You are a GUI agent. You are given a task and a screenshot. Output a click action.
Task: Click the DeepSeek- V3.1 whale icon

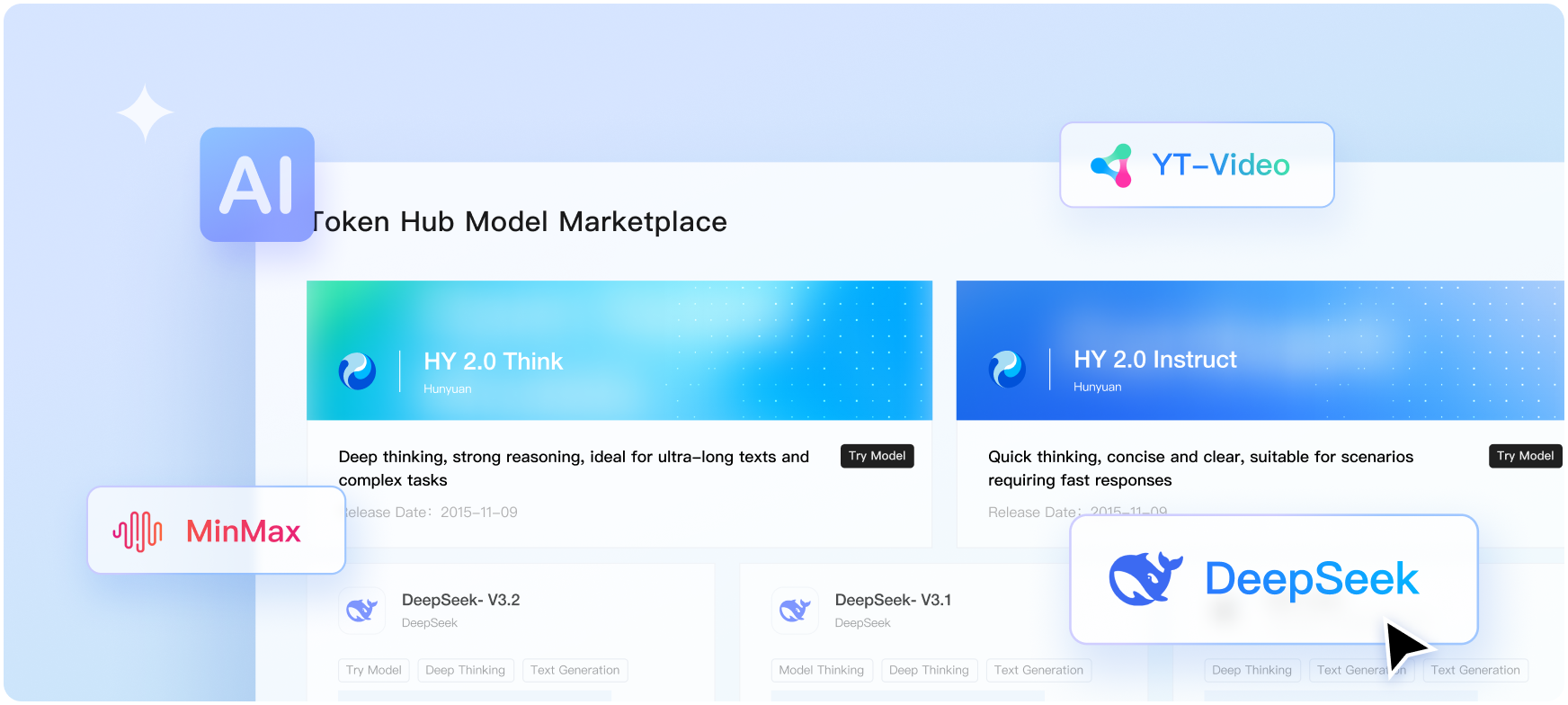coord(795,611)
